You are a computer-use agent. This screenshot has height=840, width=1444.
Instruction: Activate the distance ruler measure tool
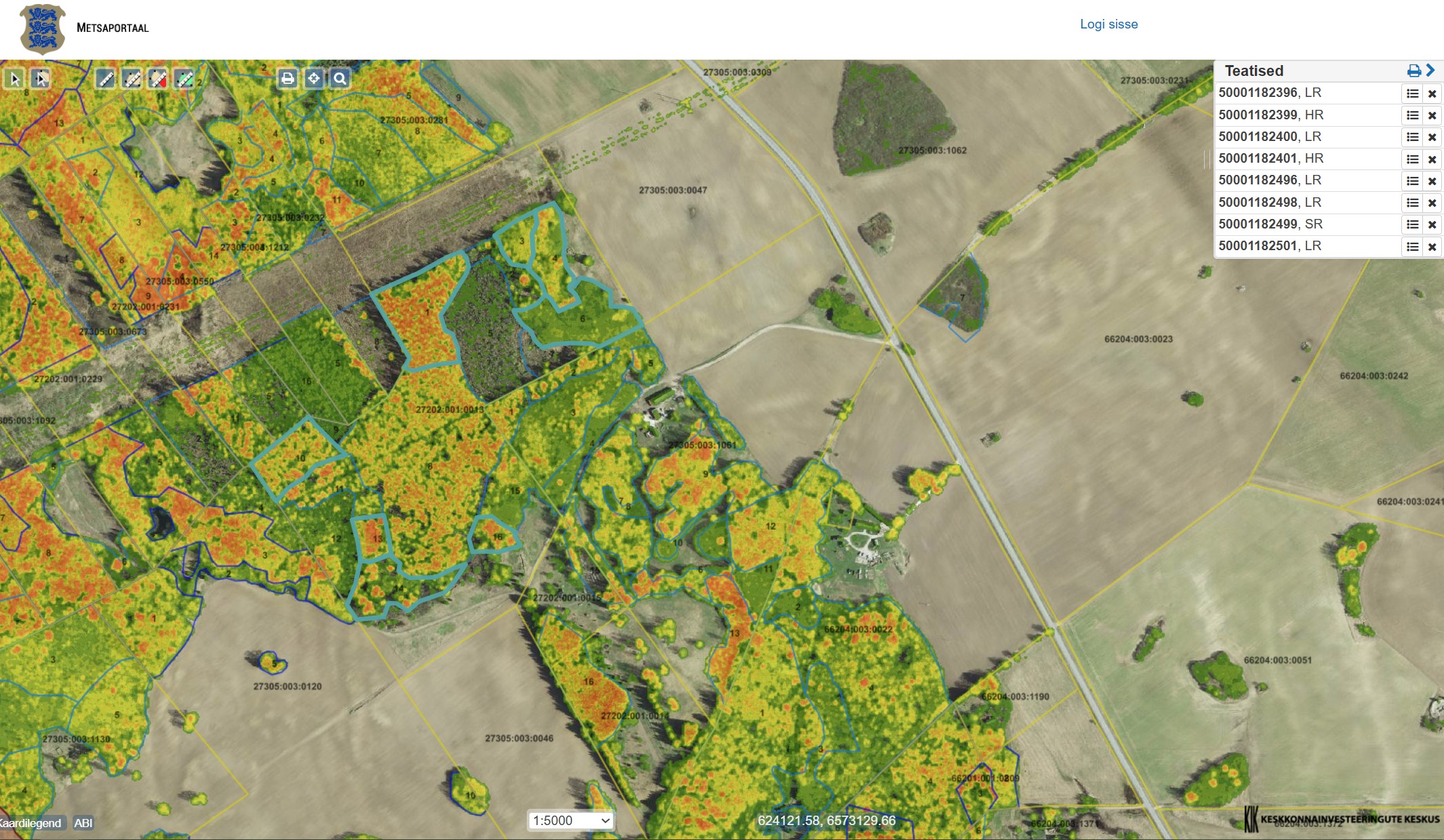(x=105, y=79)
